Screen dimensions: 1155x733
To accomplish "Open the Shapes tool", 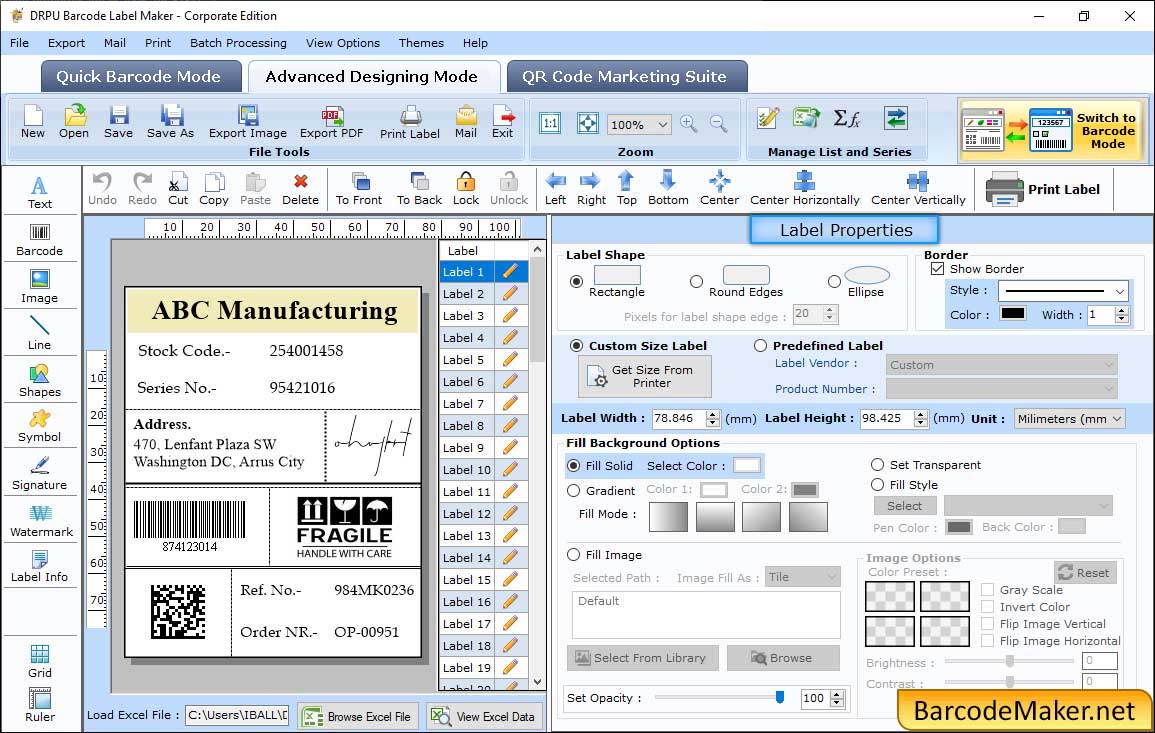I will (x=40, y=381).
